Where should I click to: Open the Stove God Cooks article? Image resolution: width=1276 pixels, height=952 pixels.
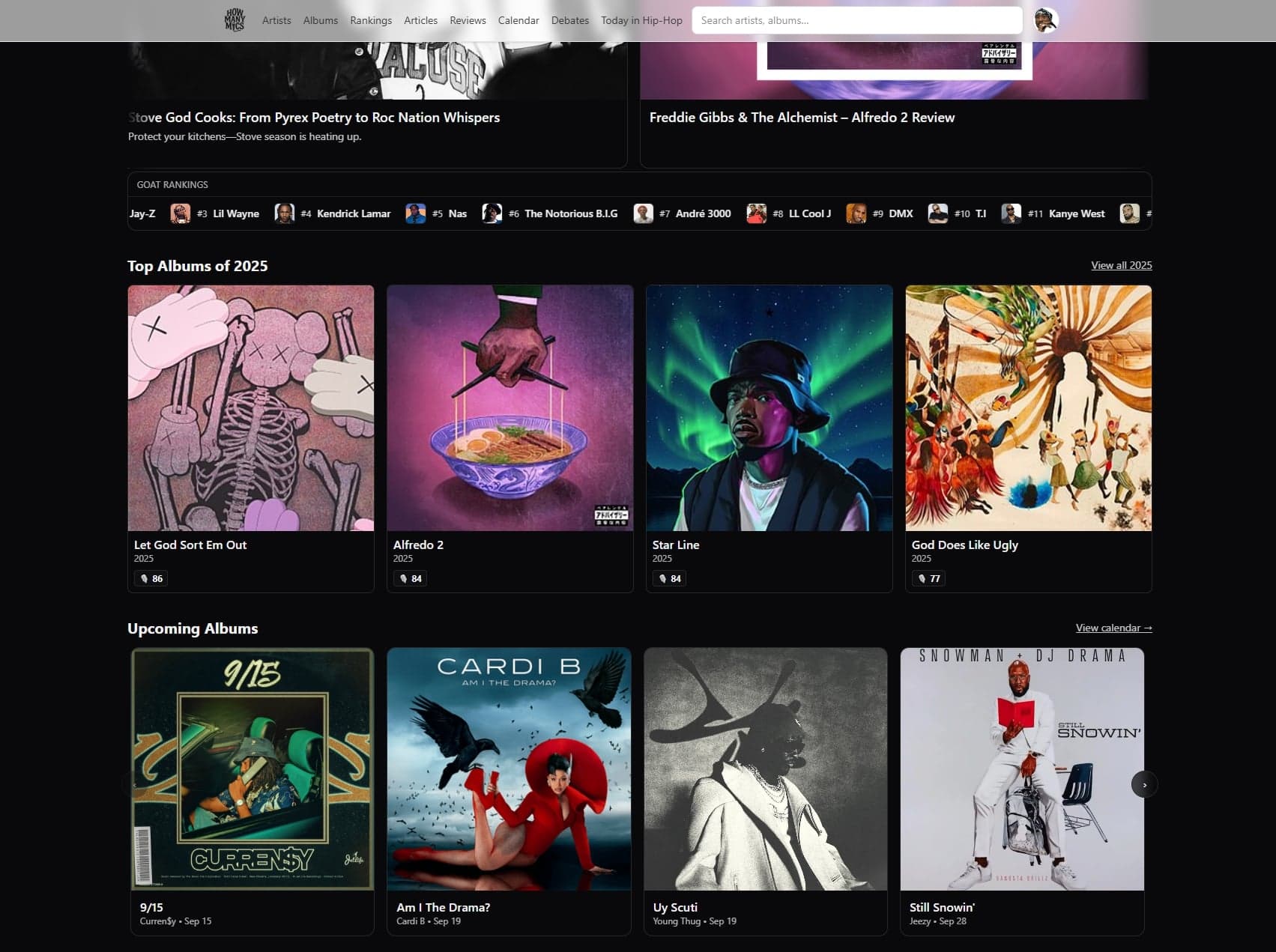(x=314, y=118)
